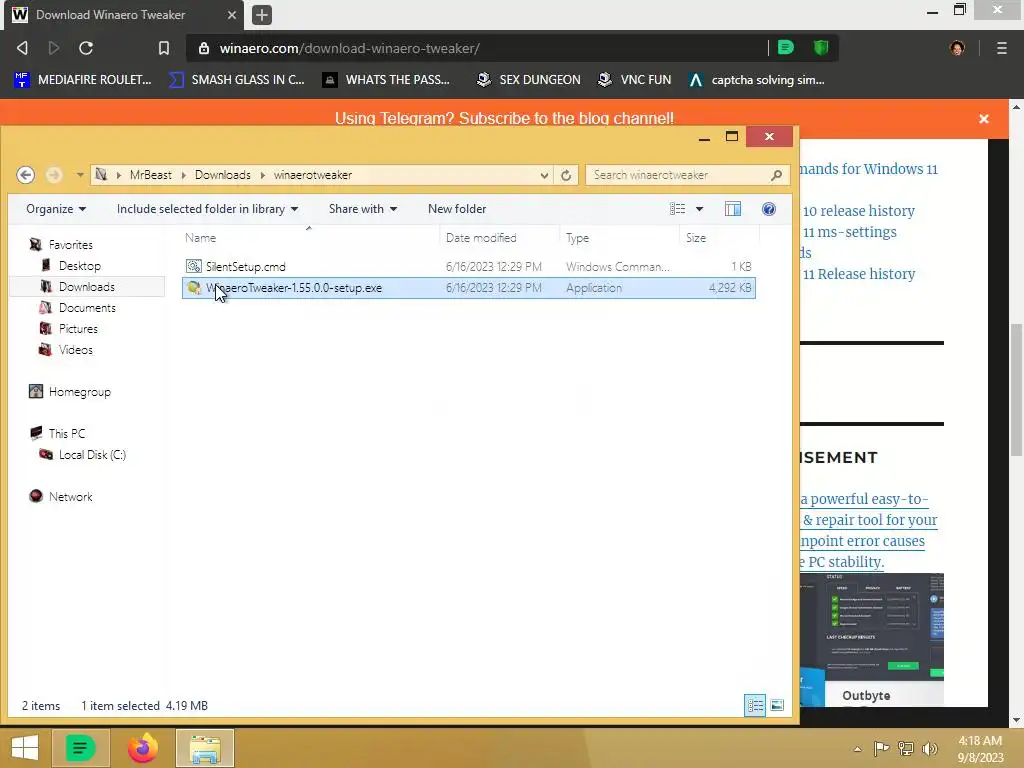
Task: Select Downloads in the navigation pane
Action: tap(86, 287)
